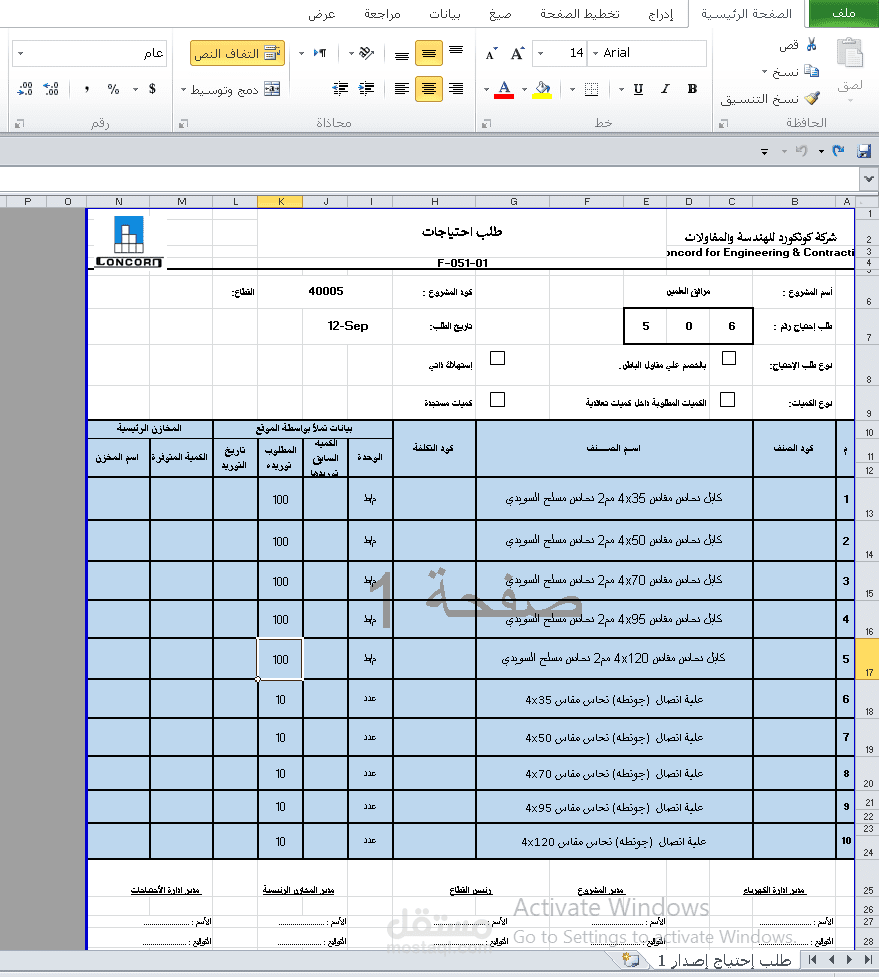Switch to the Formulas (صيغ) tab
The width and height of the screenshot is (879, 977).
500,14
